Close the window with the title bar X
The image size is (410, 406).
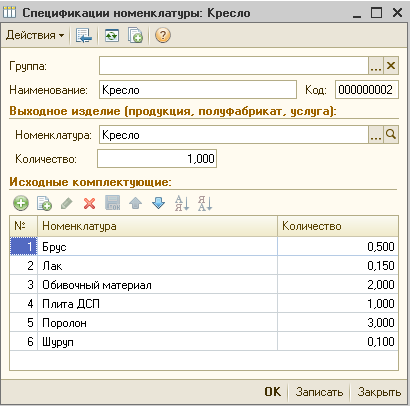coord(397,13)
